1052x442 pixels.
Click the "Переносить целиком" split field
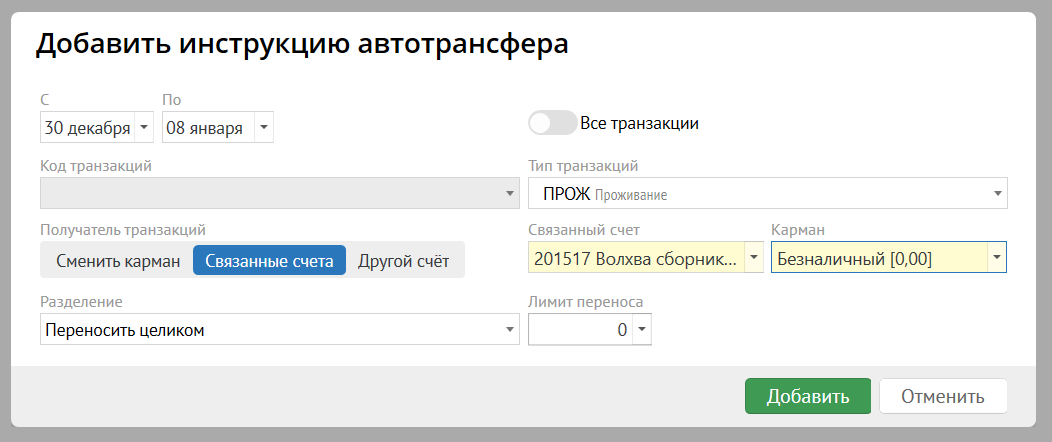(270, 329)
